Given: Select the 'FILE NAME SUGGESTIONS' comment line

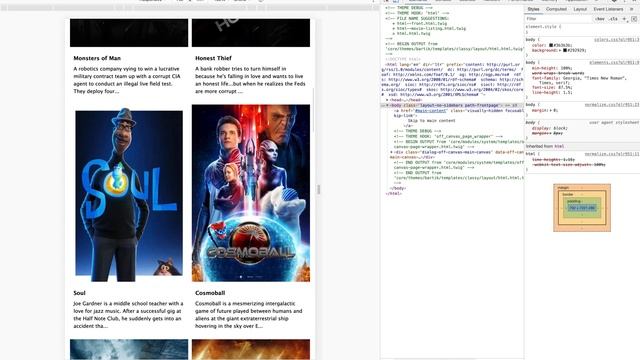Looking at the screenshot, I should [x=417, y=18].
